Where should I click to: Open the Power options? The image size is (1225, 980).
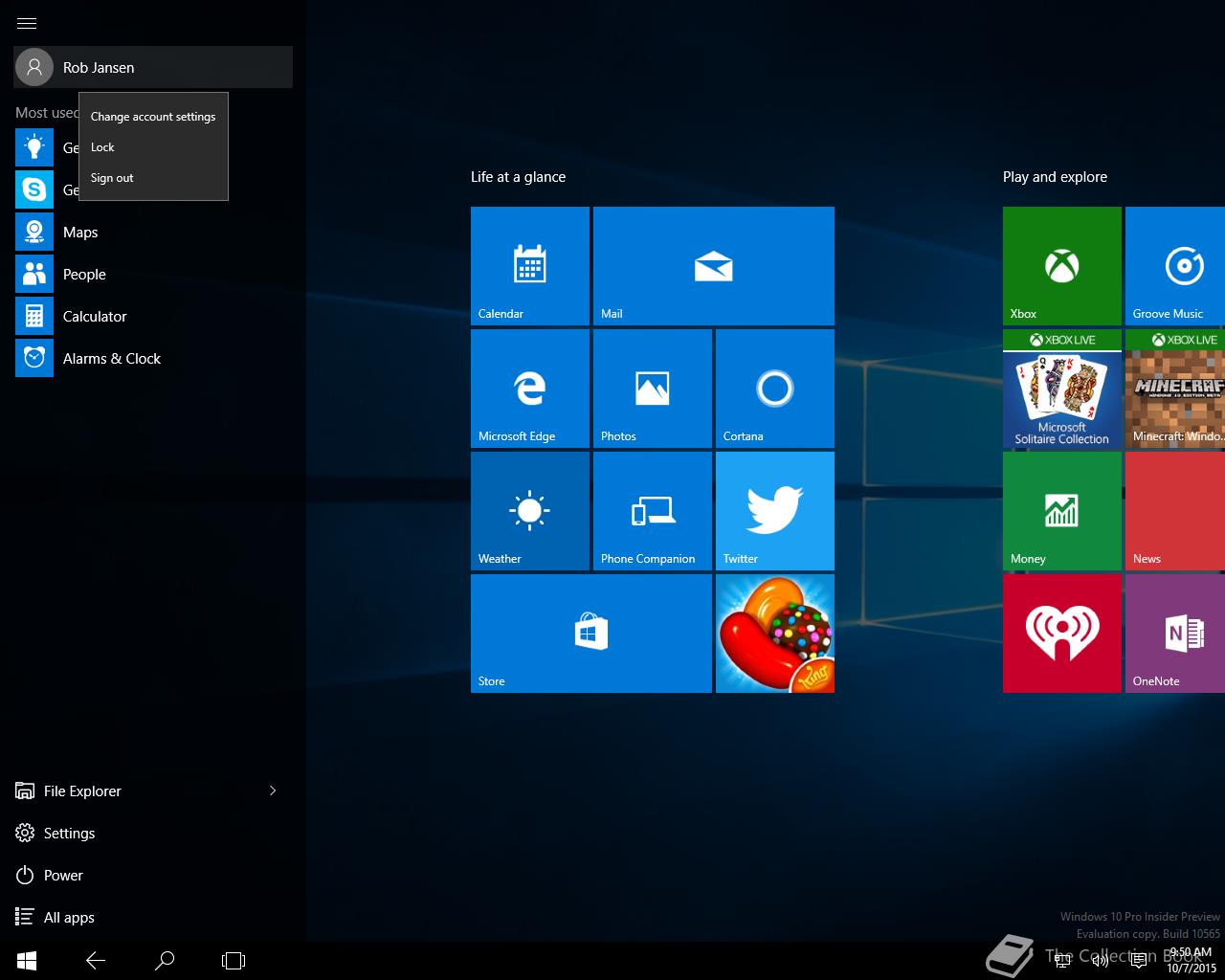point(153,875)
